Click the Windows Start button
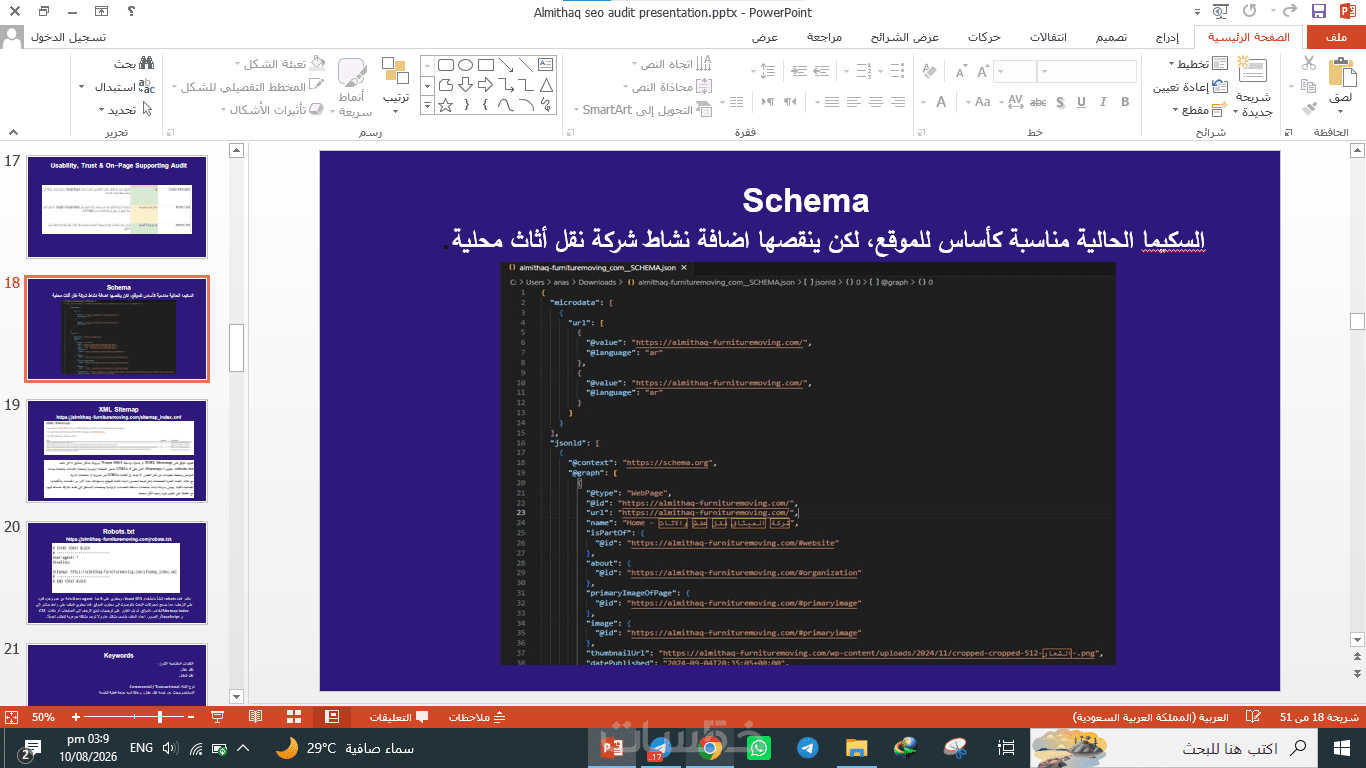Image resolution: width=1366 pixels, height=768 pixels. (x=1344, y=748)
